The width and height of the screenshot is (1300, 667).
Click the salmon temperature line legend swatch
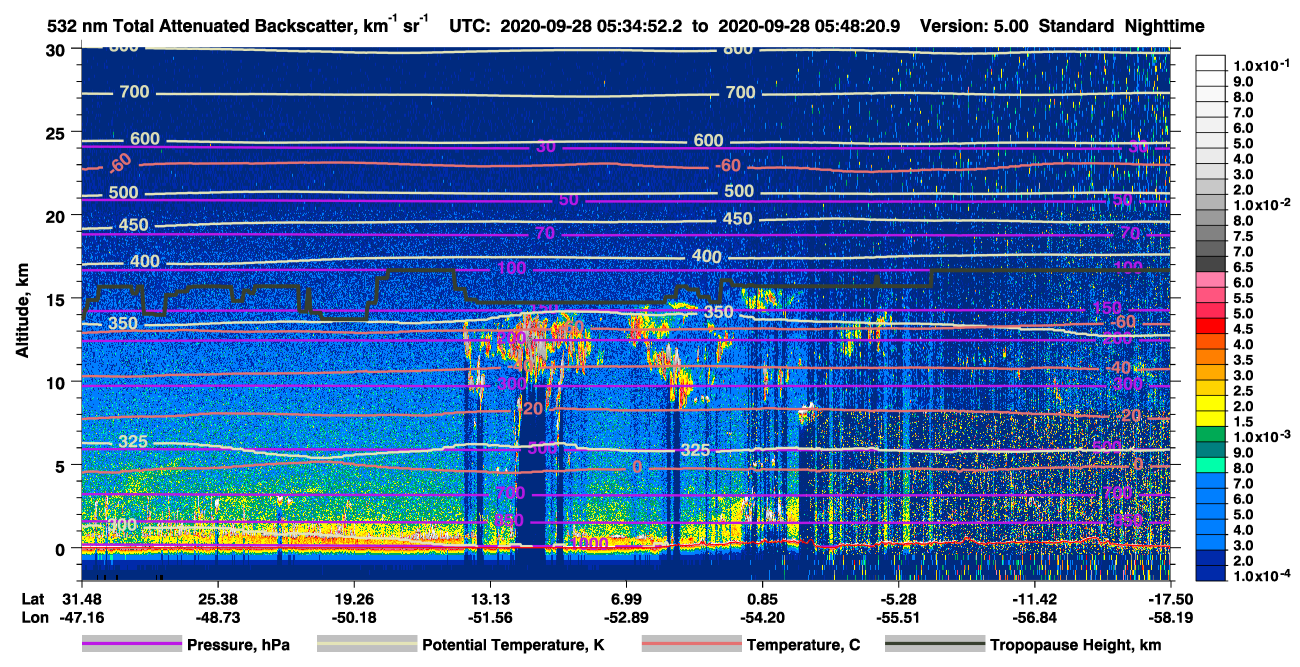[691, 645]
